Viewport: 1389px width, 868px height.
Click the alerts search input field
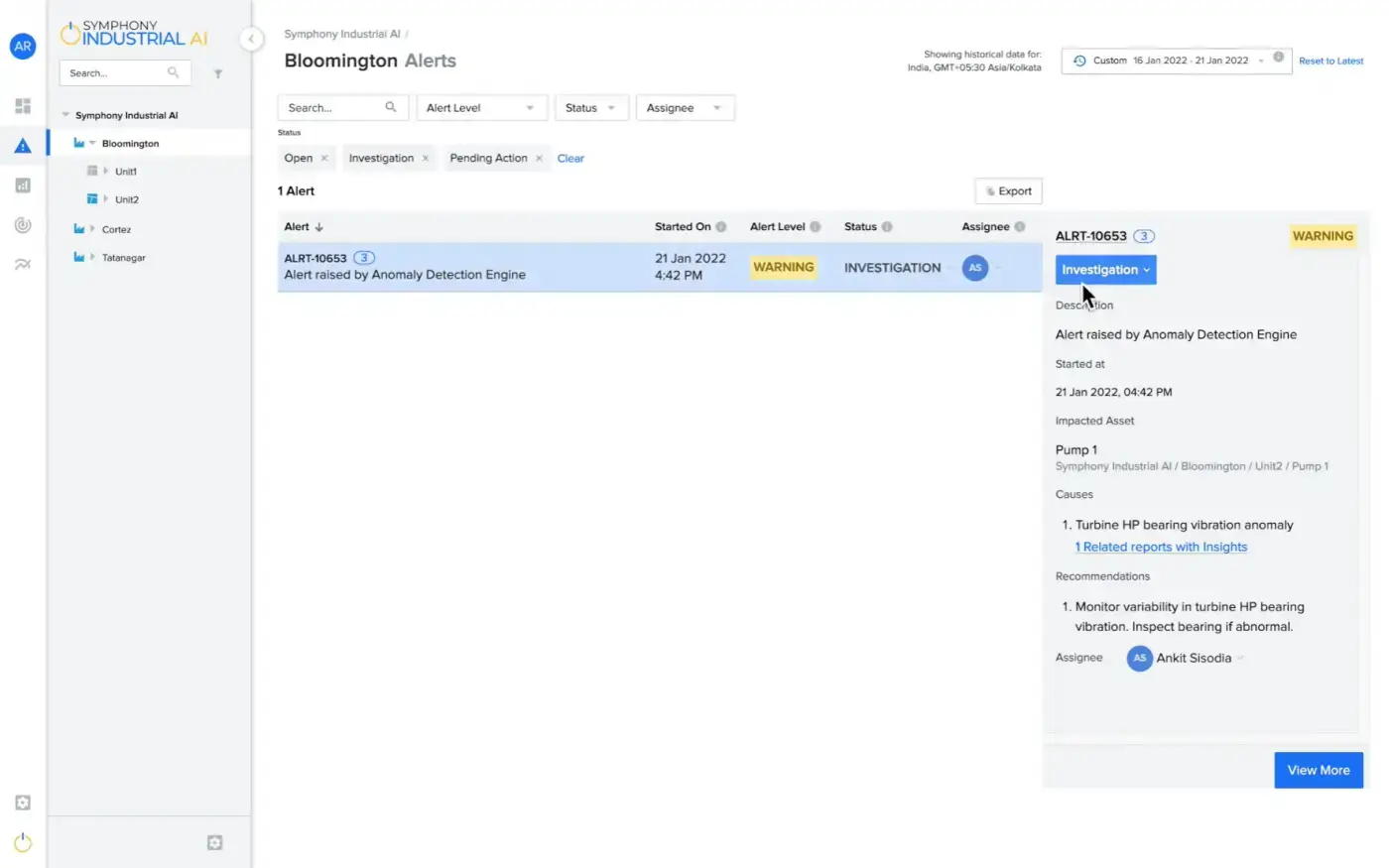coord(332,108)
